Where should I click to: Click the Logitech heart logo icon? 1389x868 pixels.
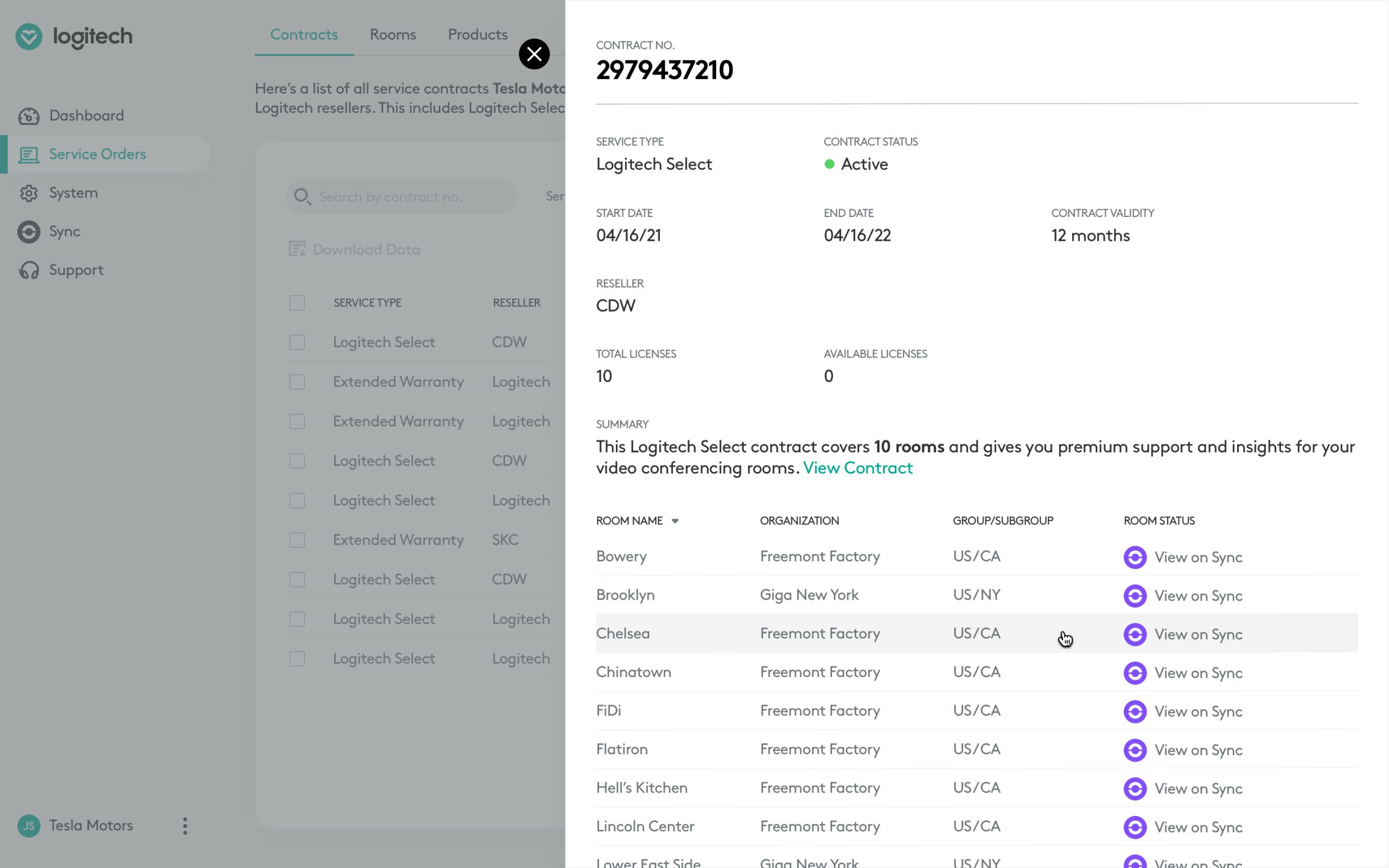[29, 36]
